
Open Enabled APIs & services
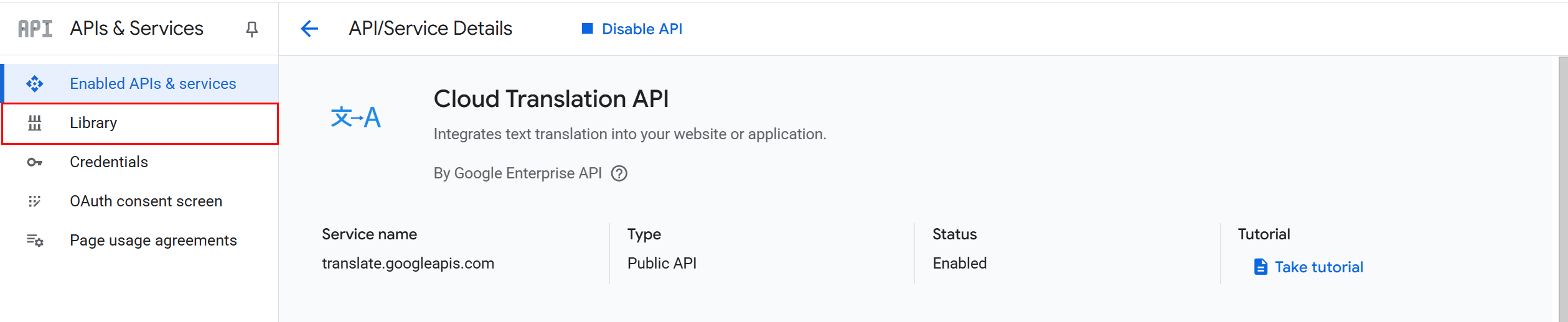tap(153, 83)
